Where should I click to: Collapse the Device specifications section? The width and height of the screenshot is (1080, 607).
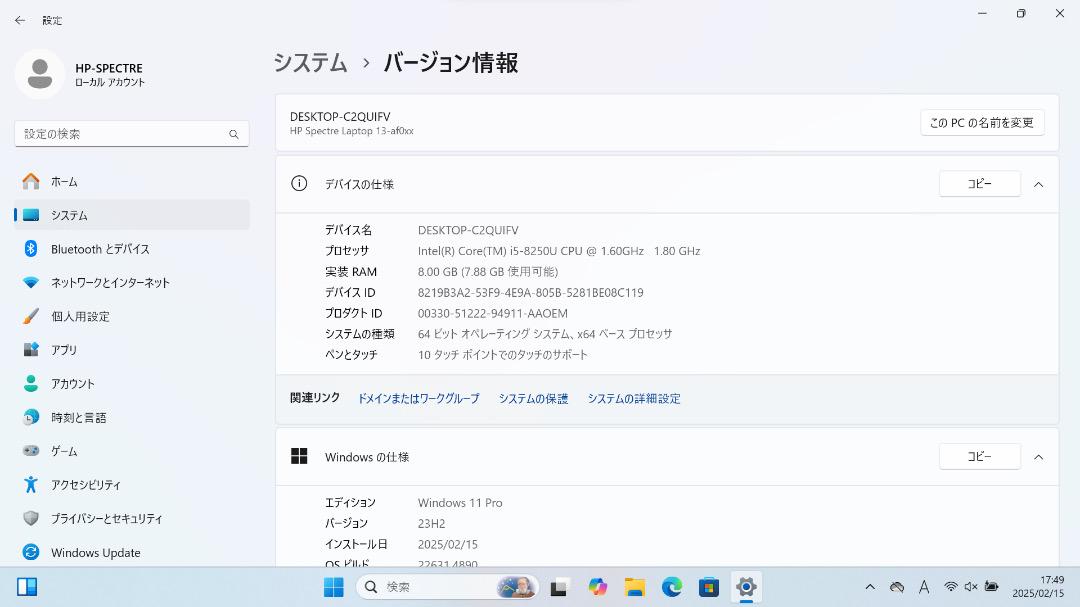1039,185
